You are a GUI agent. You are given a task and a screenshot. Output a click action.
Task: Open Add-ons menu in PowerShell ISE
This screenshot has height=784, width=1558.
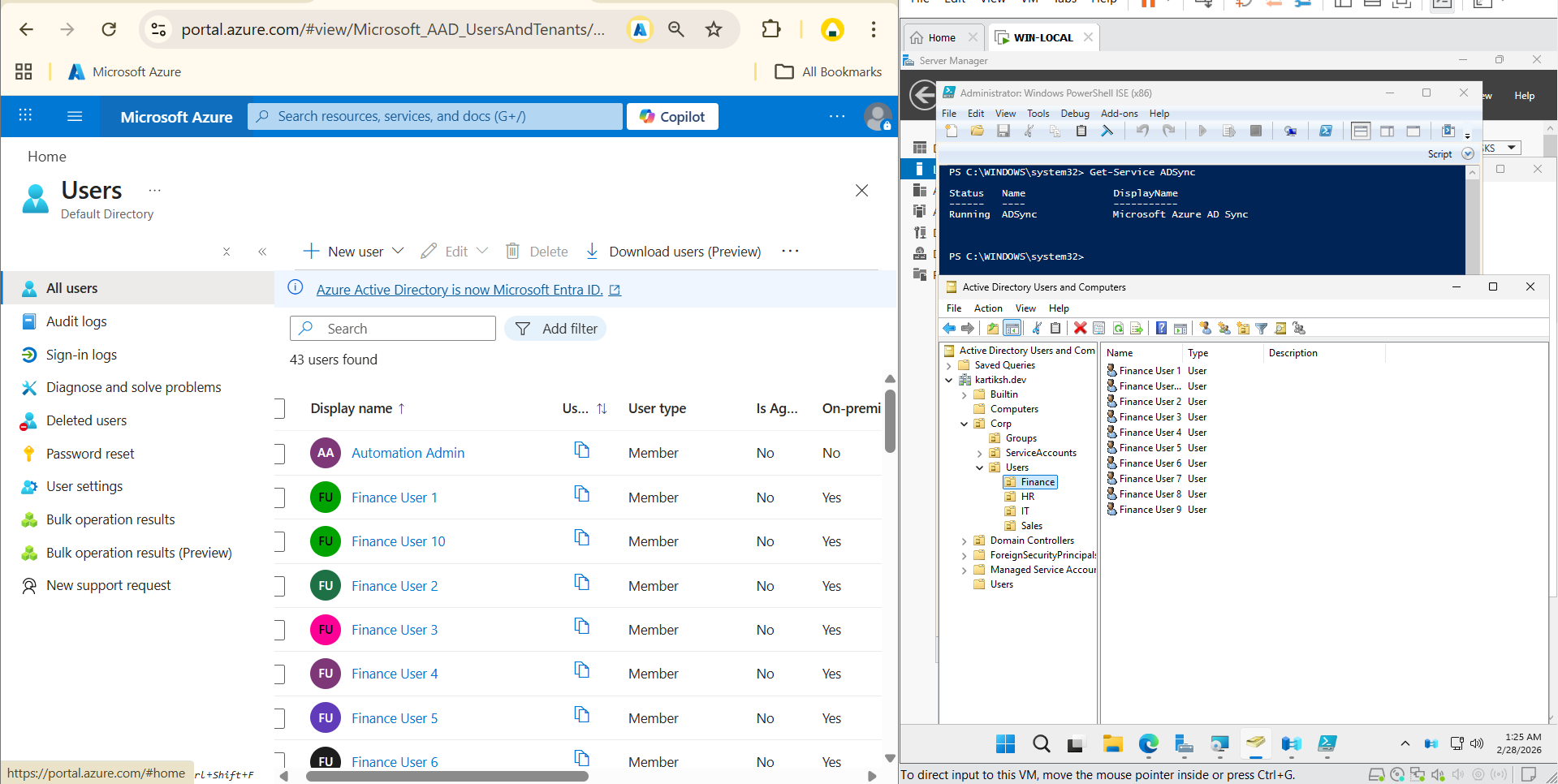click(1120, 114)
